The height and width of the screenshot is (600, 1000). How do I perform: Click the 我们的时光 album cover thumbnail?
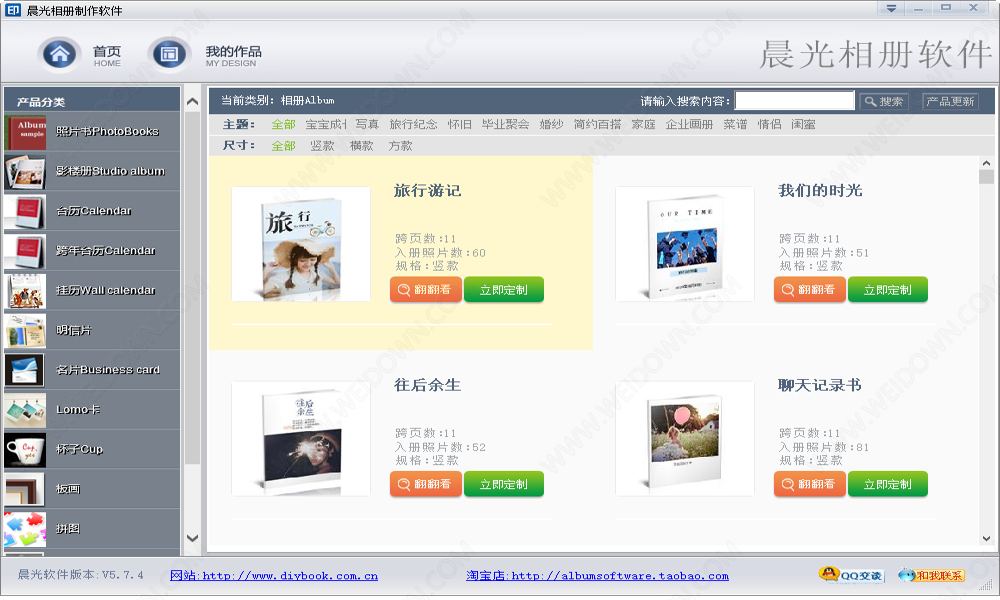point(685,244)
